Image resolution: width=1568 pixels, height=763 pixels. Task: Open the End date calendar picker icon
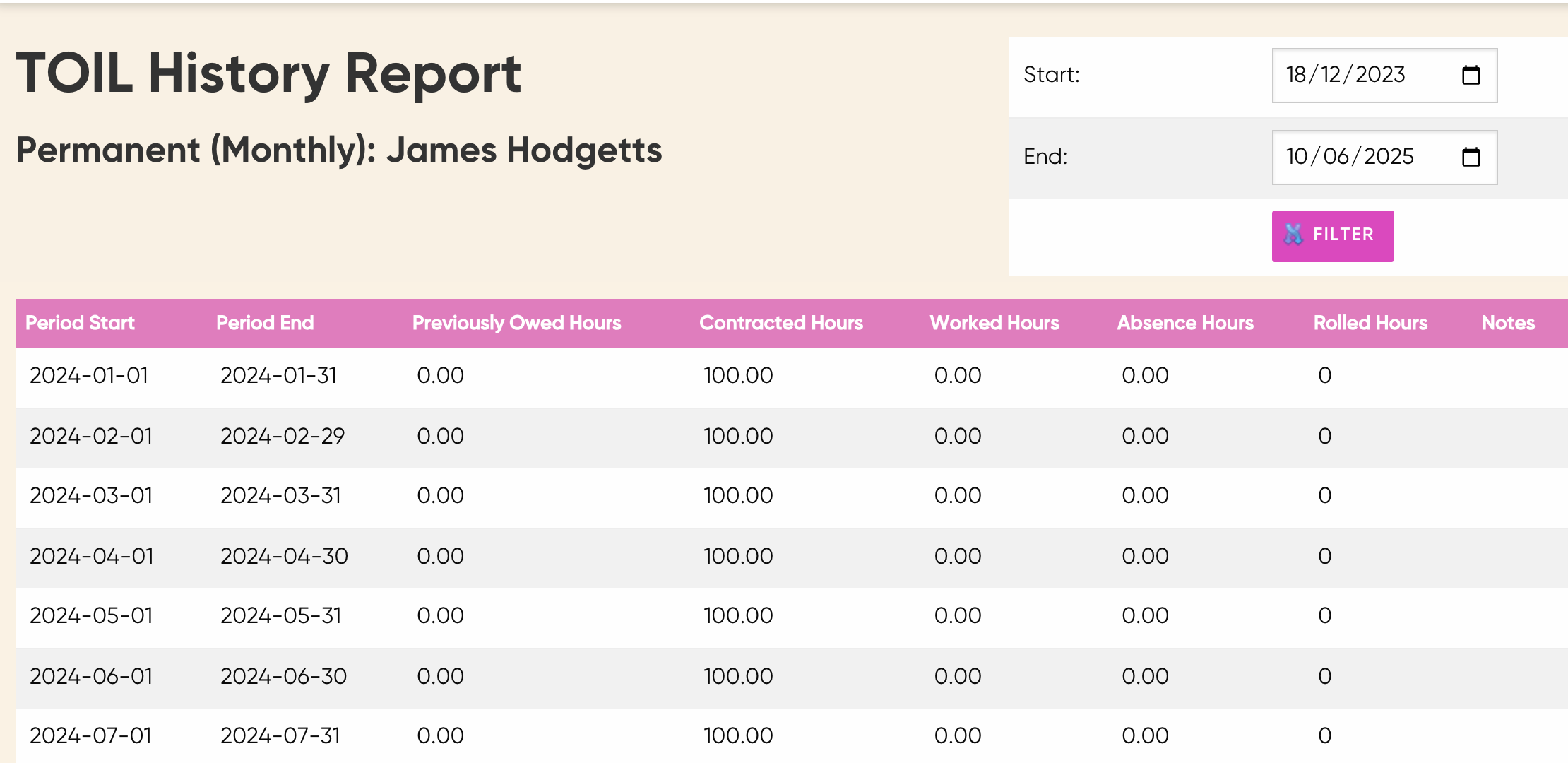pos(1471,157)
